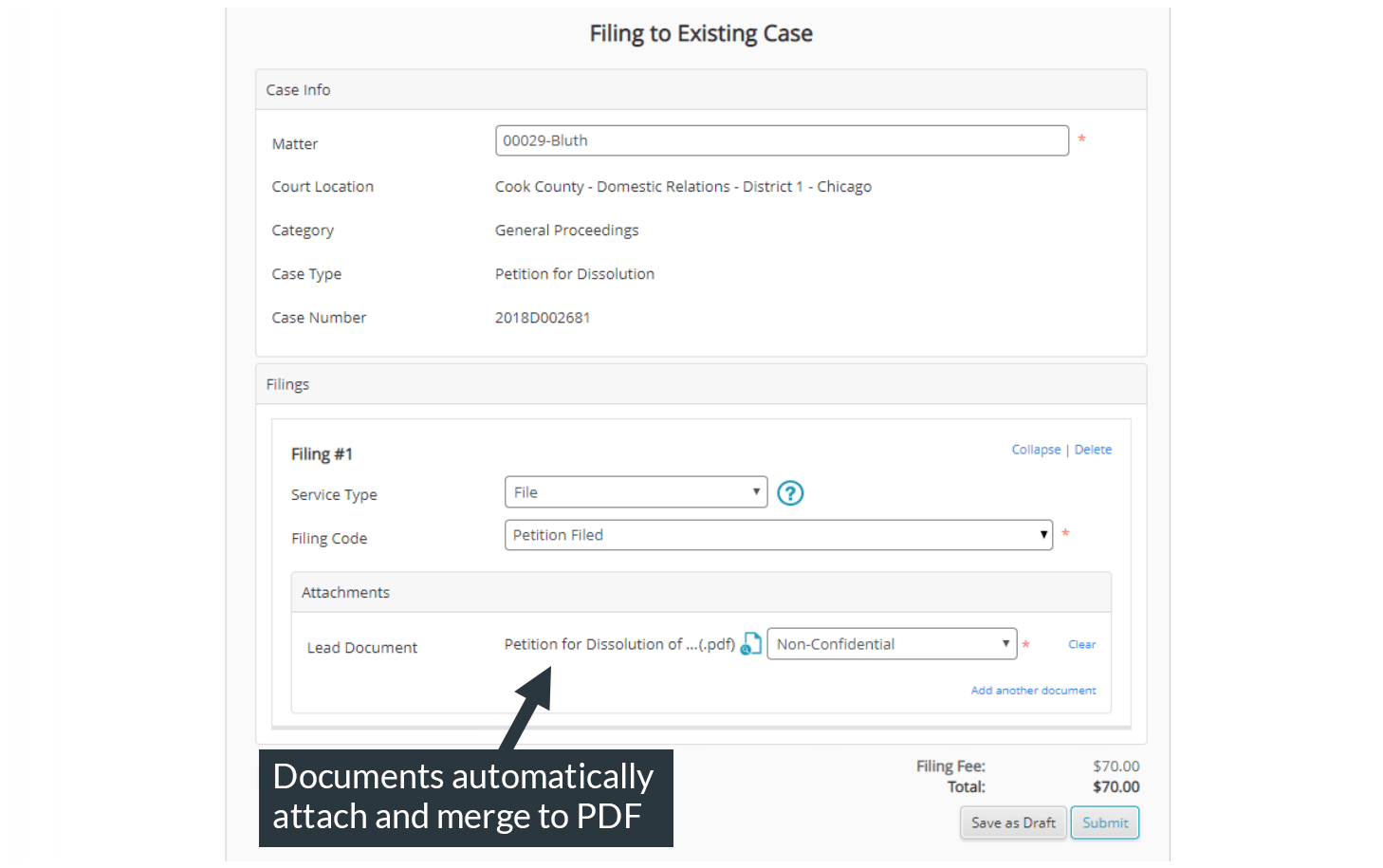
Task: Open the Service Type dropdown
Action: click(x=636, y=492)
